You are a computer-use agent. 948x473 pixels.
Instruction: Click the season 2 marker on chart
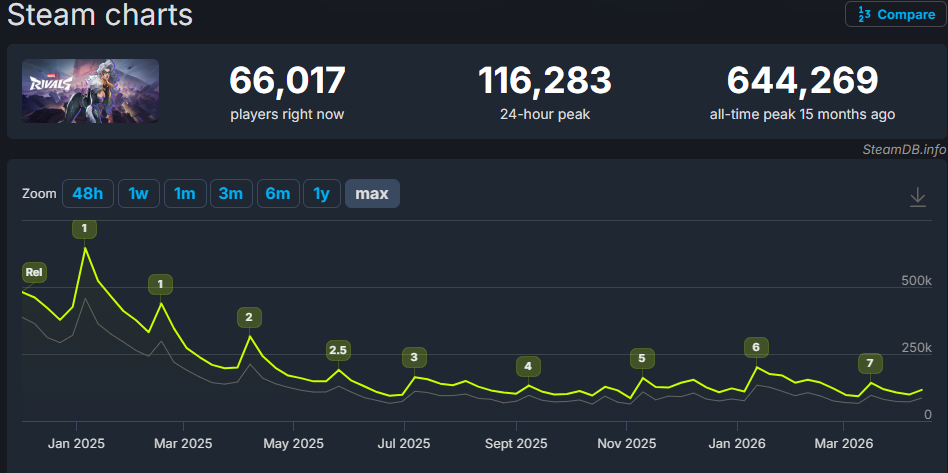(x=249, y=317)
